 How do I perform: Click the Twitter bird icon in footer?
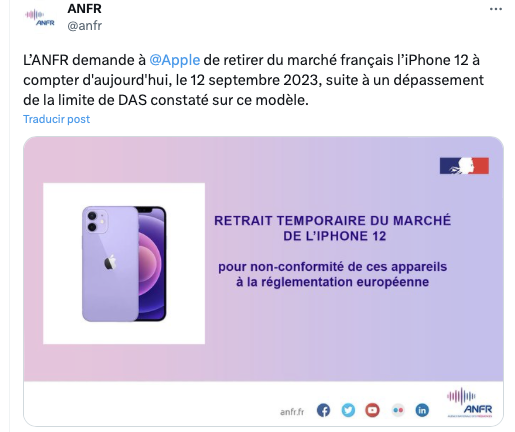[348, 410]
